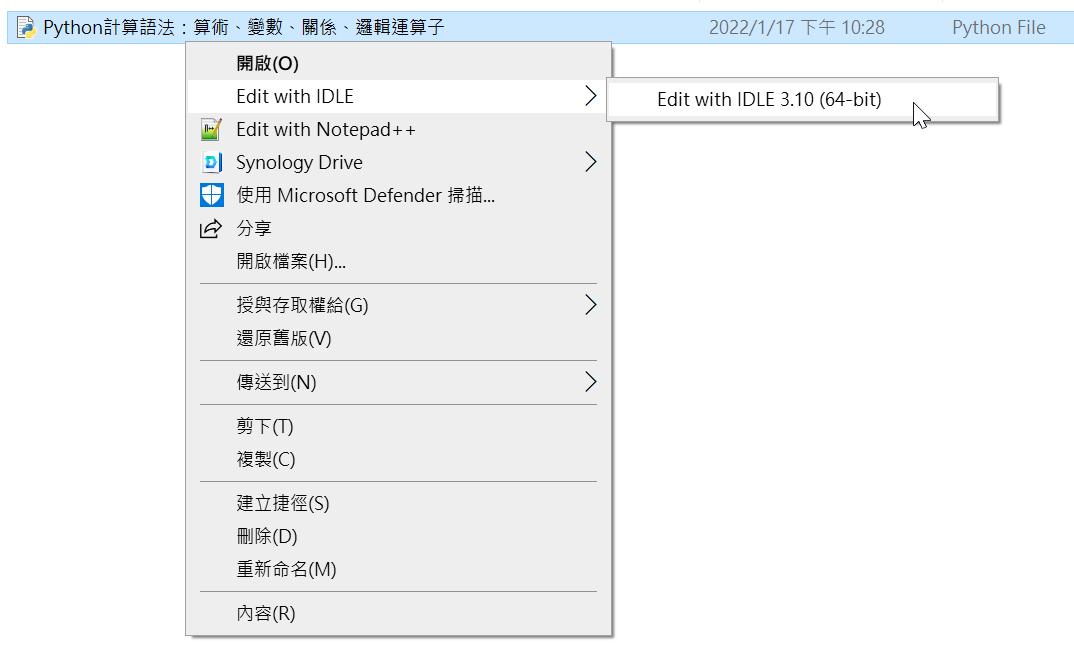The width and height of the screenshot is (1074, 651).
Task: Click the Synology Drive icon
Action: [211, 162]
